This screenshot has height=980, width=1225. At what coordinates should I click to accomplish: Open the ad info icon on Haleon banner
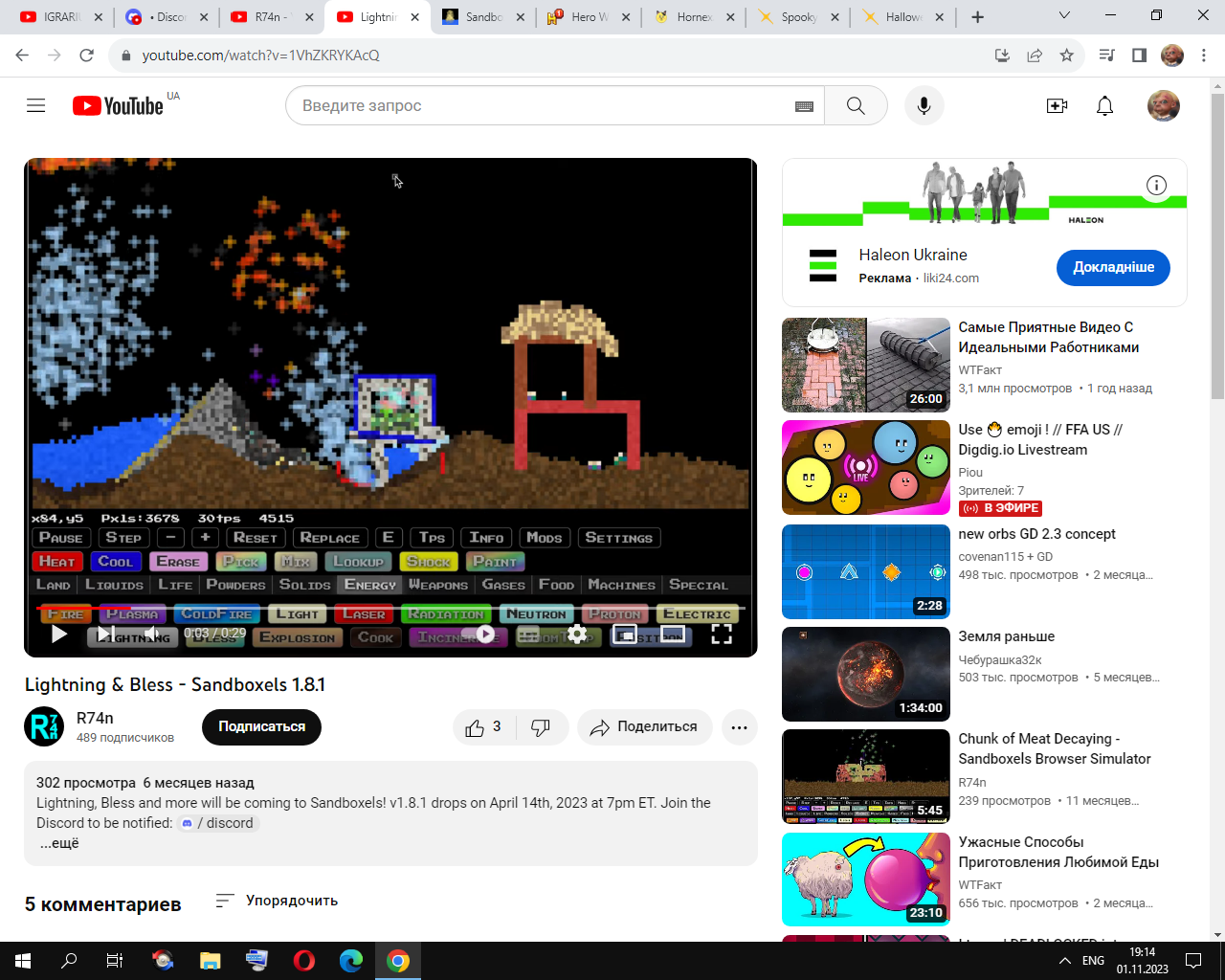pyautogui.click(x=1156, y=185)
